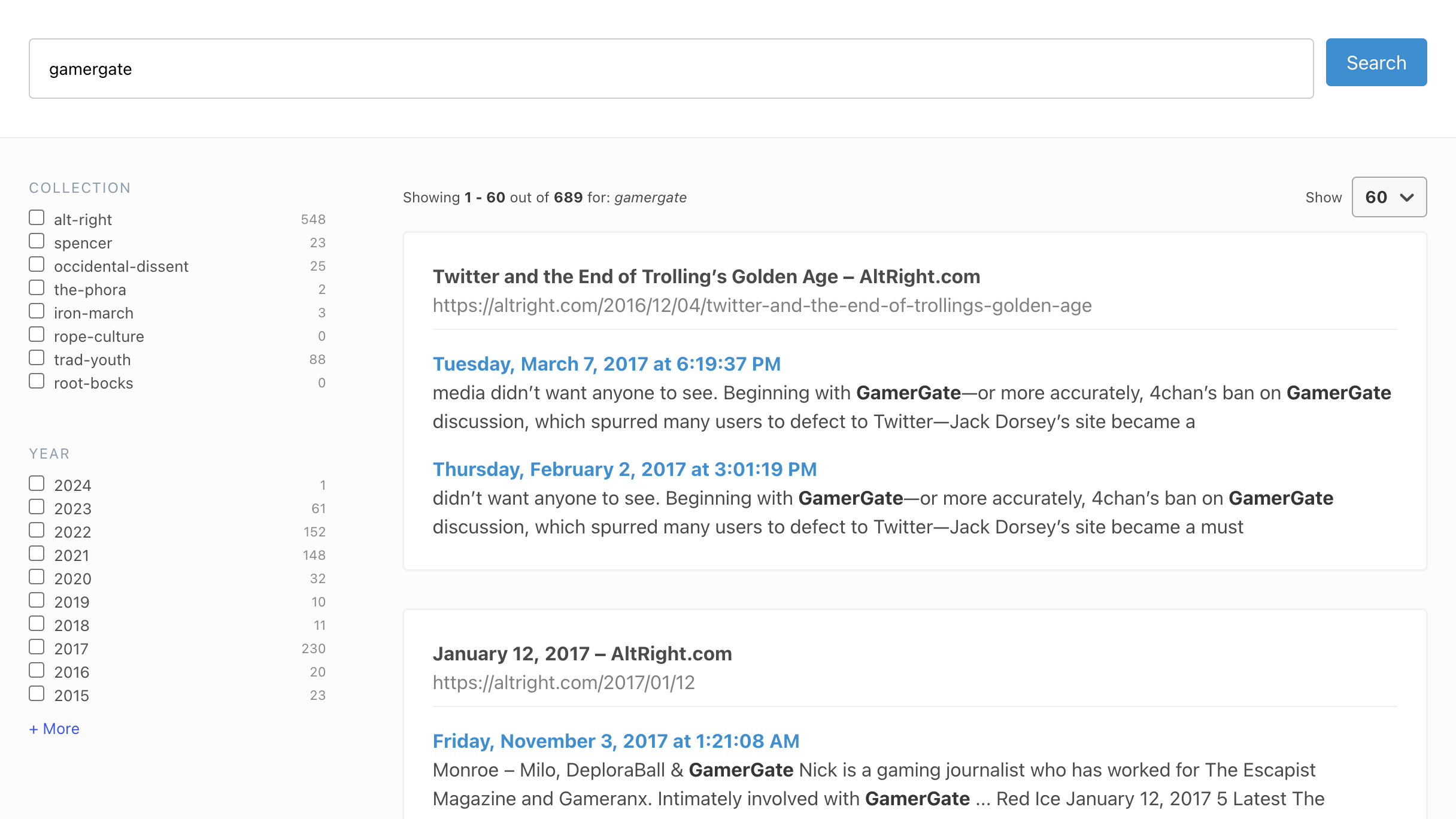Open Tuesday, March 7, 2017 snapshot link
1456x819 pixels.
tap(606, 364)
